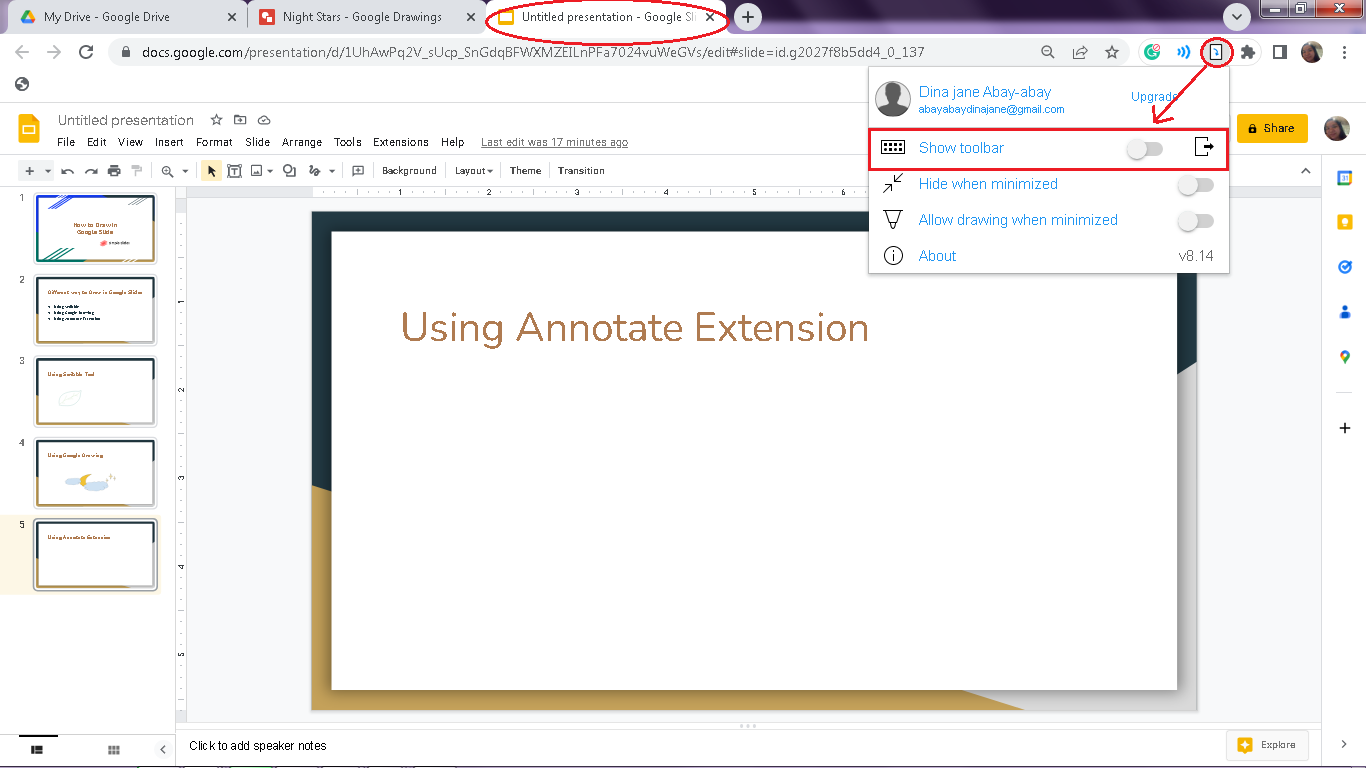The image size is (1366, 768).
Task: Open the About entry in Annotate popup
Action: tap(937, 256)
